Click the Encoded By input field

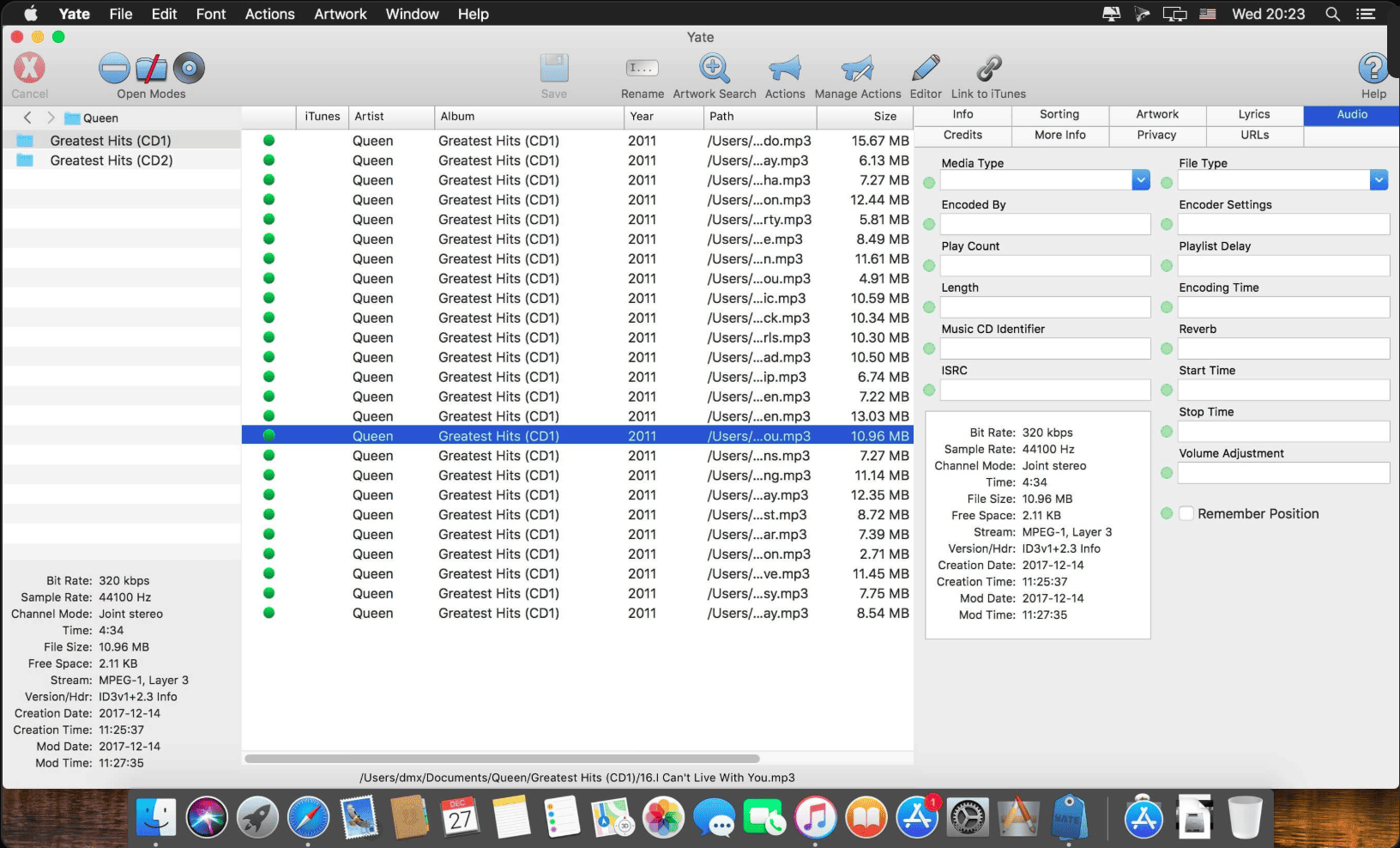(1045, 224)
